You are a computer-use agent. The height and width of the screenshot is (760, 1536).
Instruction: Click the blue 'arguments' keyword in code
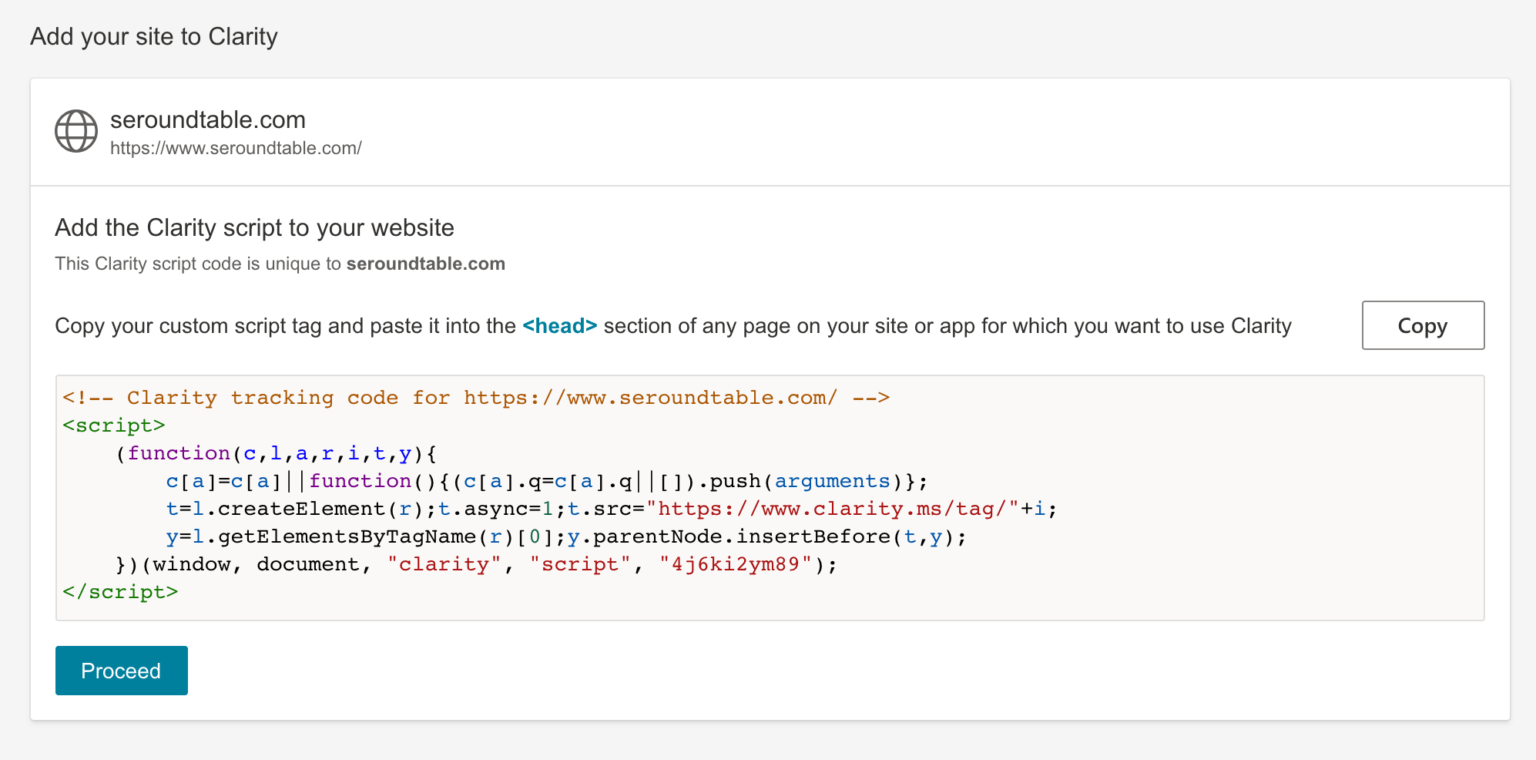click(832, 481)
